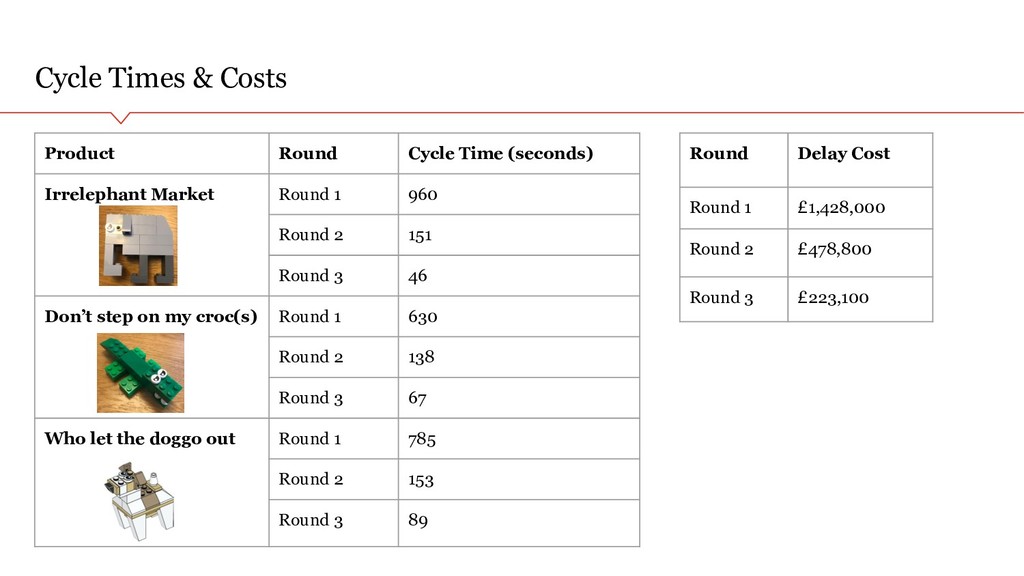The width and height of the screenshot is (1024, 576).
Task: Click the Don't step on my croc(s) label
Action: coord(151,317)
